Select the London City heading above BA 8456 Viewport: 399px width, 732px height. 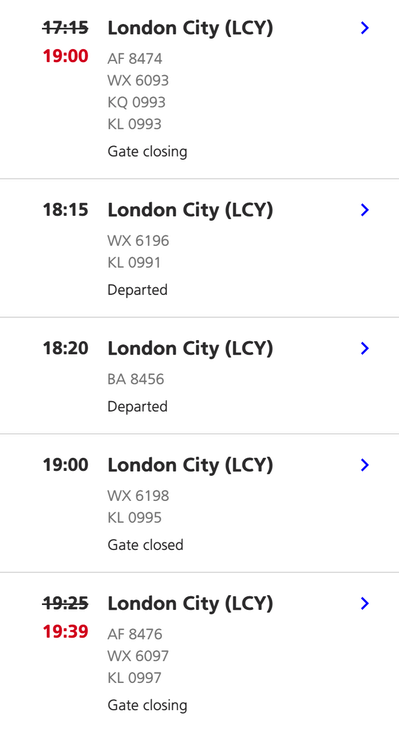pyautogui.click(x=190, y=349)
